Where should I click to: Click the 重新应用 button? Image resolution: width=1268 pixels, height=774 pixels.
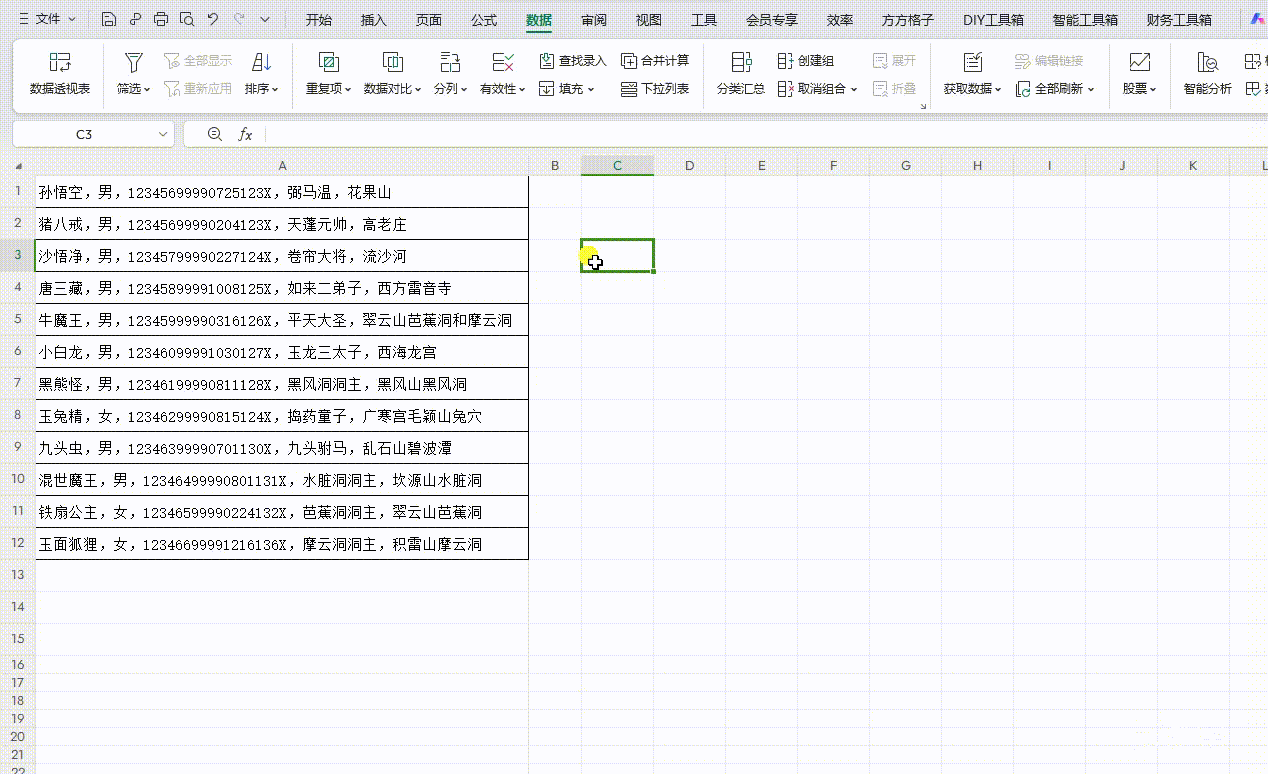point(198,89)
